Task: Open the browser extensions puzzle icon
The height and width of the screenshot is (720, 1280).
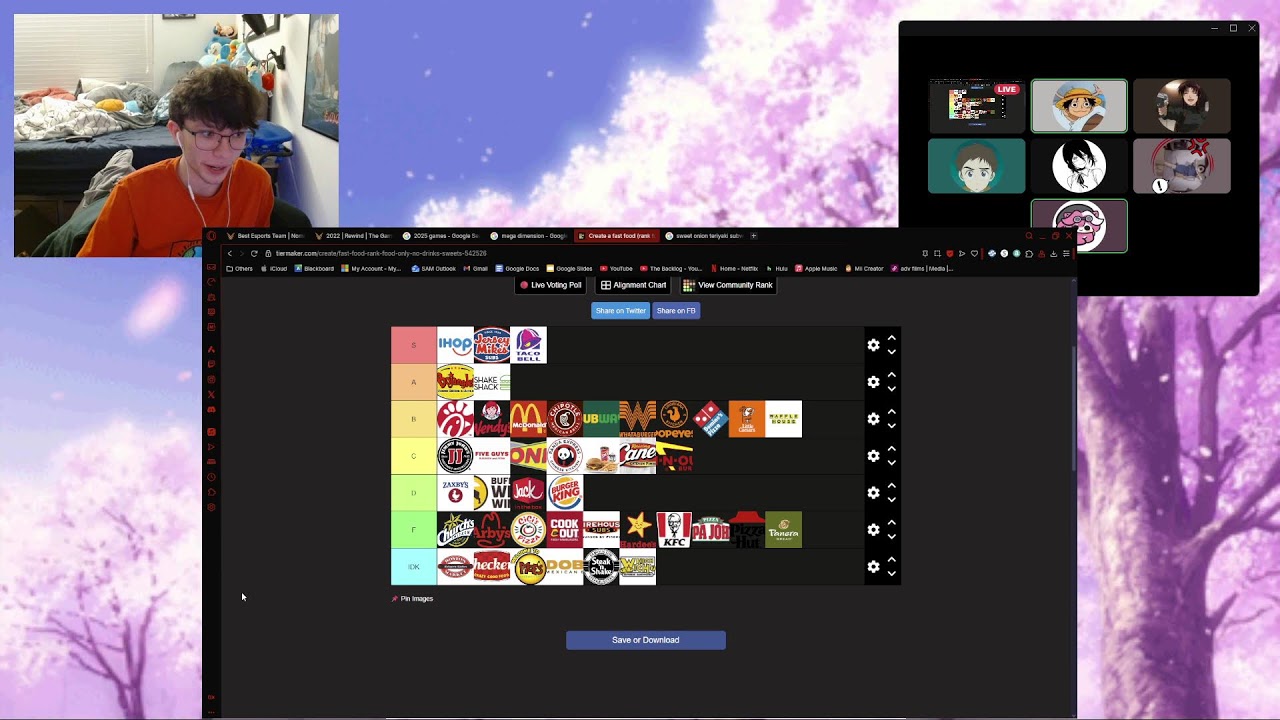Action: pyautogui.click(x=1029, y=254)
